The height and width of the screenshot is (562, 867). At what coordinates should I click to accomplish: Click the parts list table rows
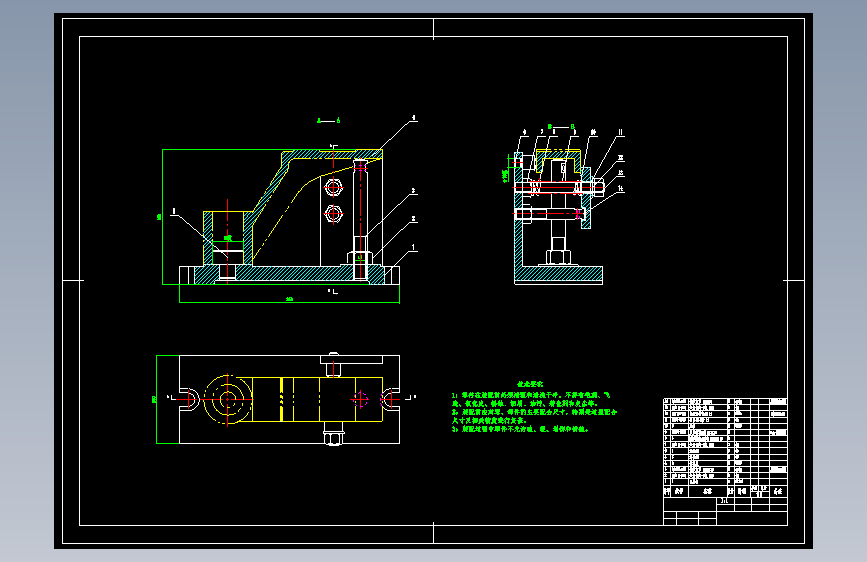[x=725, y=442]
